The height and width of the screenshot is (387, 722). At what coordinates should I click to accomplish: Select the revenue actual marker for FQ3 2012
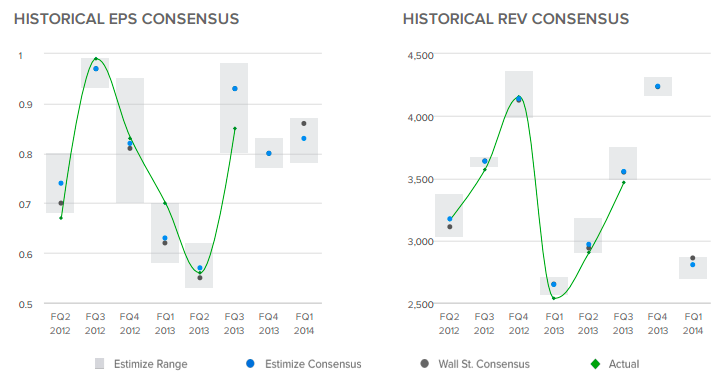pos(485,170)
